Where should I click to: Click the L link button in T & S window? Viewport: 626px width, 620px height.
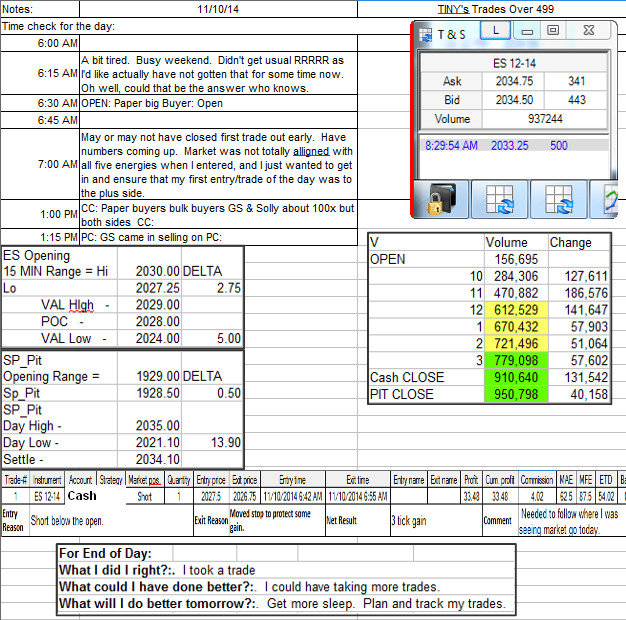click(x=495, y=30)
